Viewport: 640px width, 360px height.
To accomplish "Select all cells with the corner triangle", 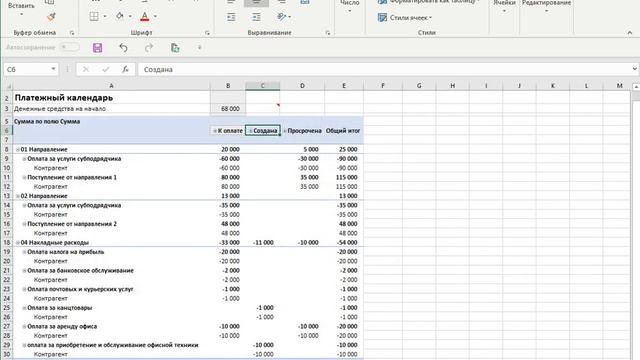I will pos(7,86).
